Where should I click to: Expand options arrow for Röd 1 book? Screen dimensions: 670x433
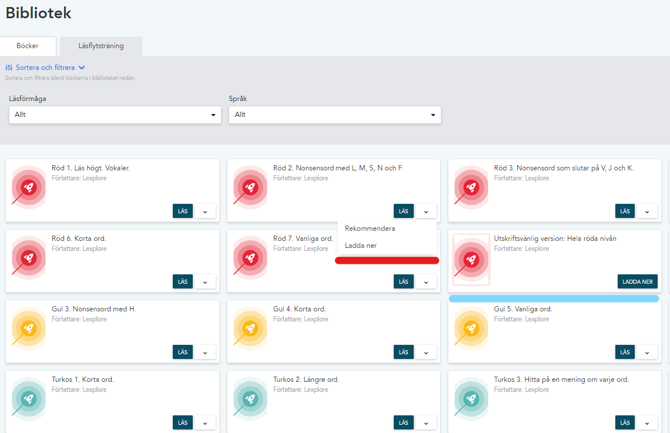tap(205, 212)
